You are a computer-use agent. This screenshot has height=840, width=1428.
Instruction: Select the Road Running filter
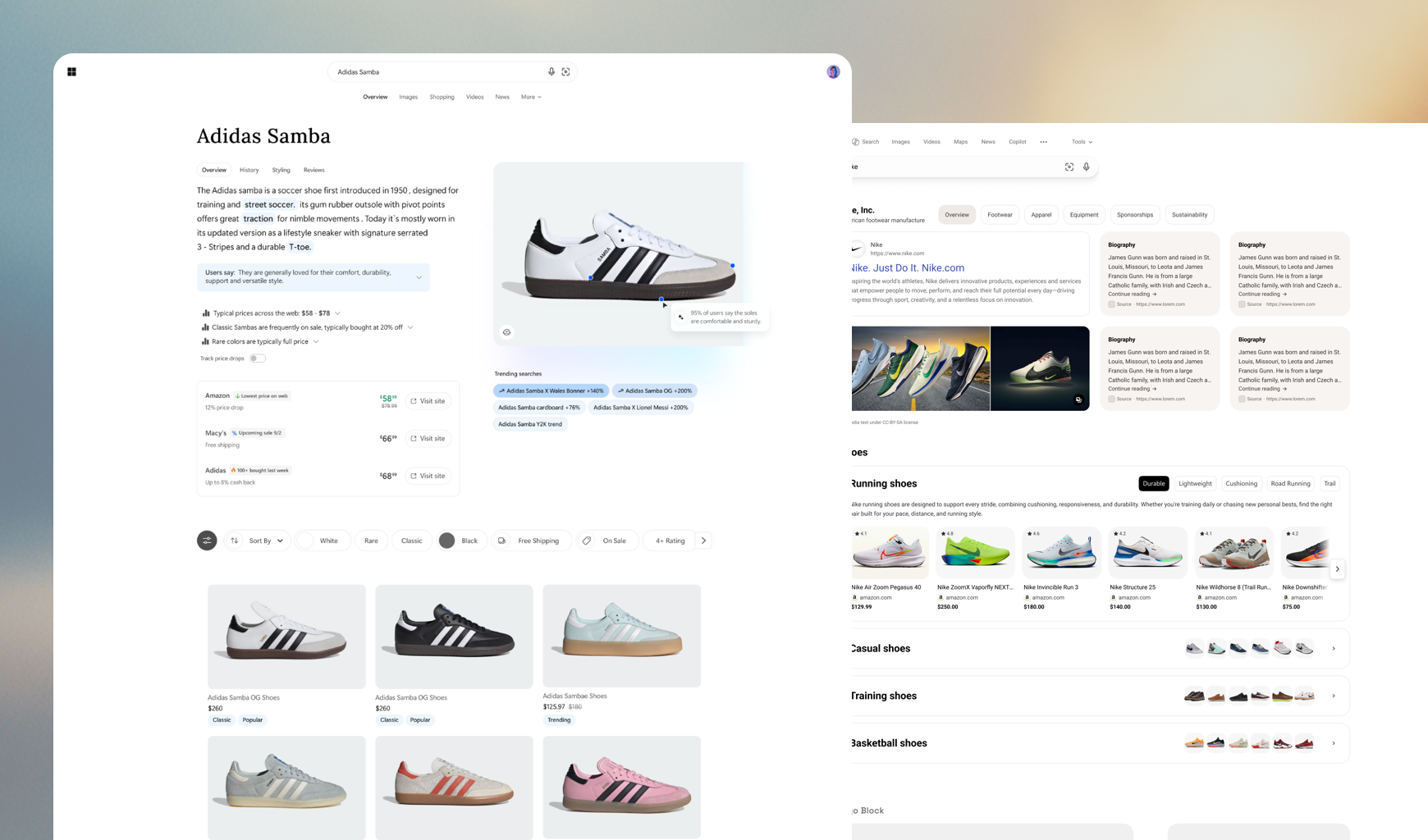[1290, 483]
